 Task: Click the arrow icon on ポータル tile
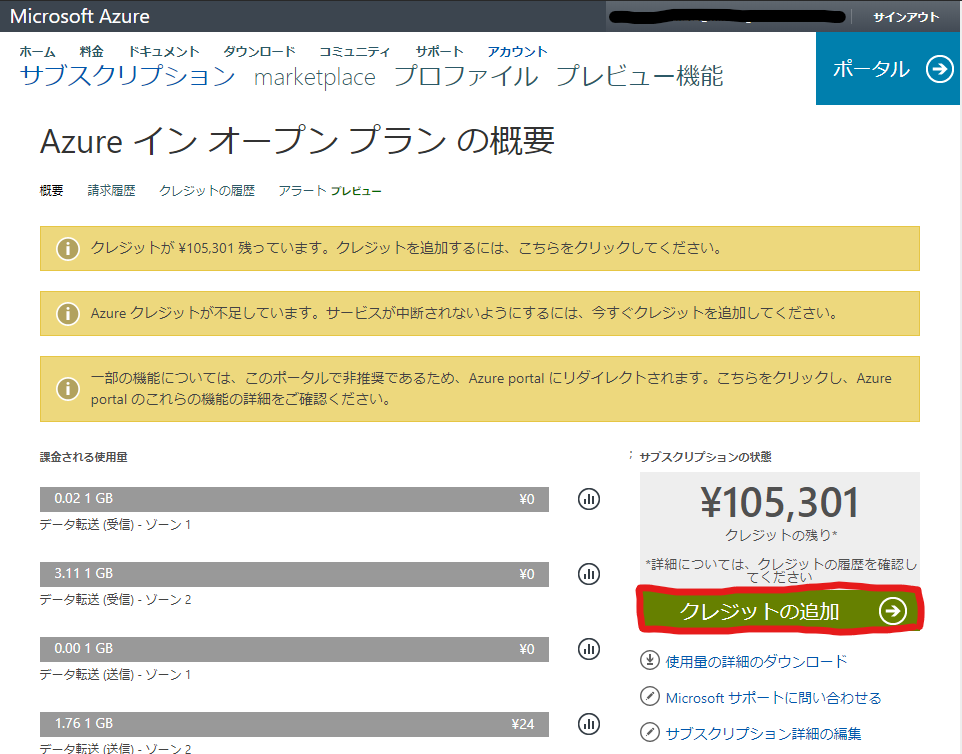[940, 69]
